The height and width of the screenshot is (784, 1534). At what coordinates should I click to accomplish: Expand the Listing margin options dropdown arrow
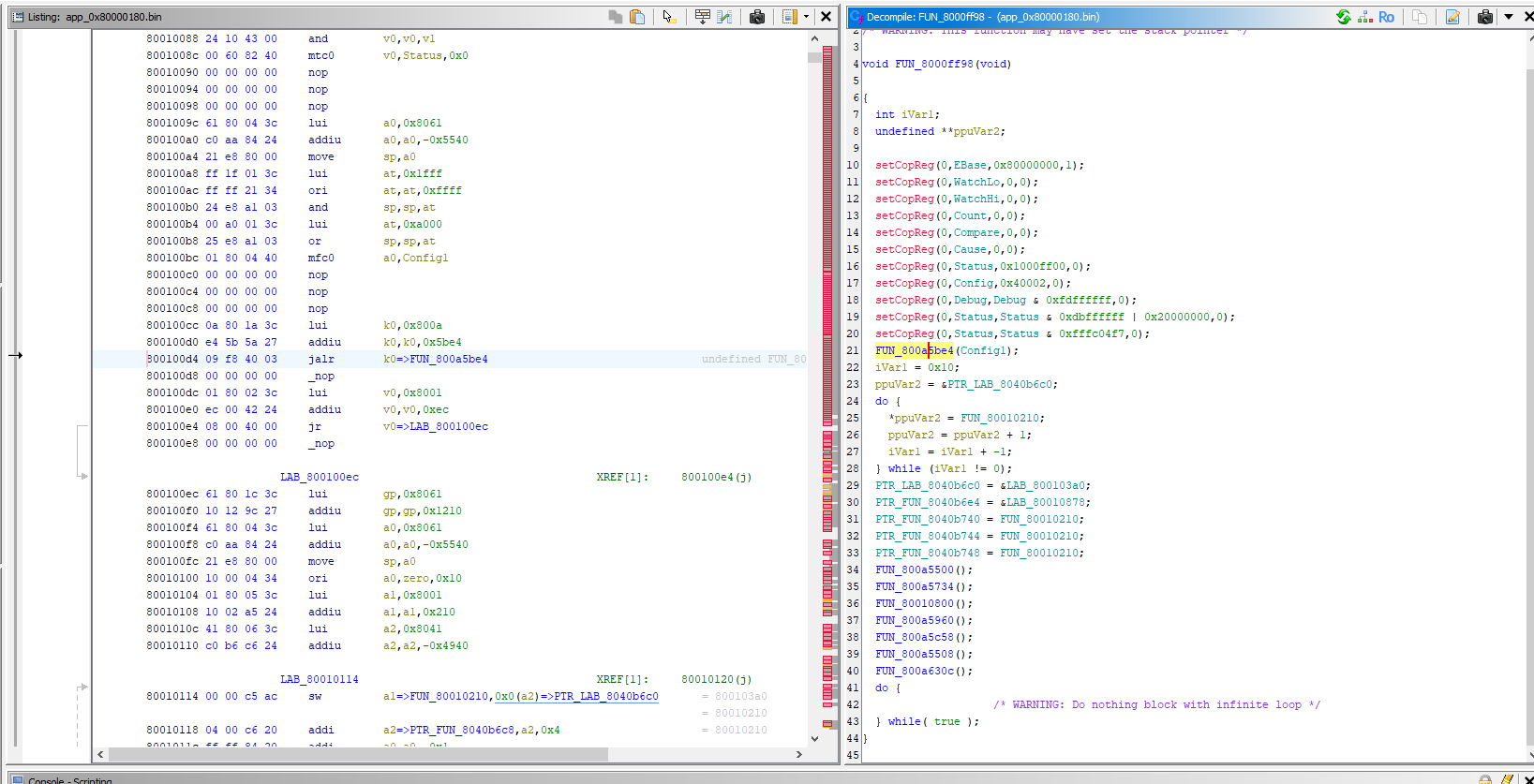point(806,17)
